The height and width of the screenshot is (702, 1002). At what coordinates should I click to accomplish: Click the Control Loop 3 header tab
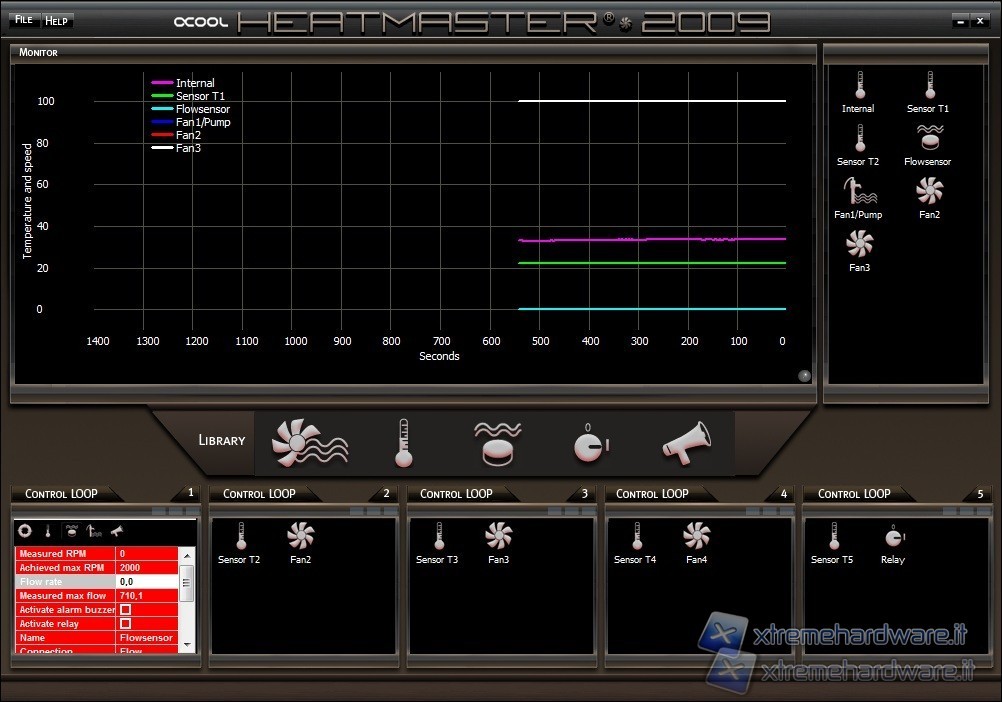coord(456,493)
